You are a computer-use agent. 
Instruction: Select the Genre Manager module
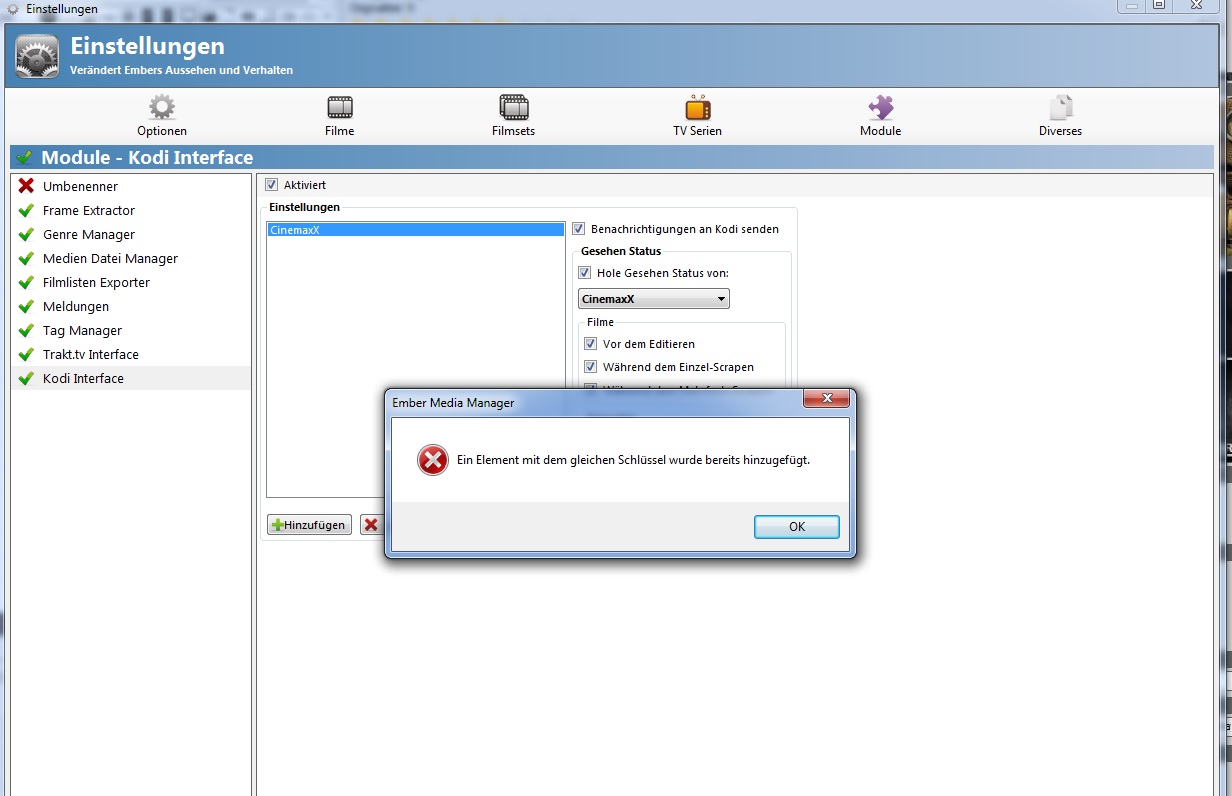click(x=131, y=234)
